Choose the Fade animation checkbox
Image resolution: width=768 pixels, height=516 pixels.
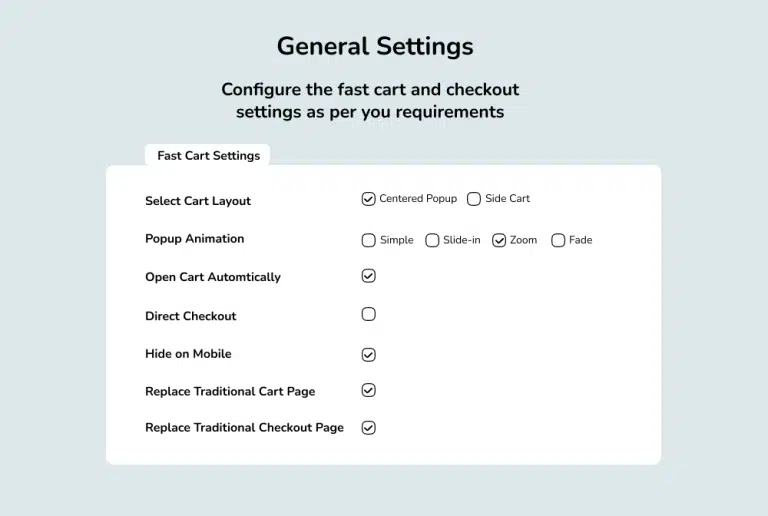(x=558, y=240)
